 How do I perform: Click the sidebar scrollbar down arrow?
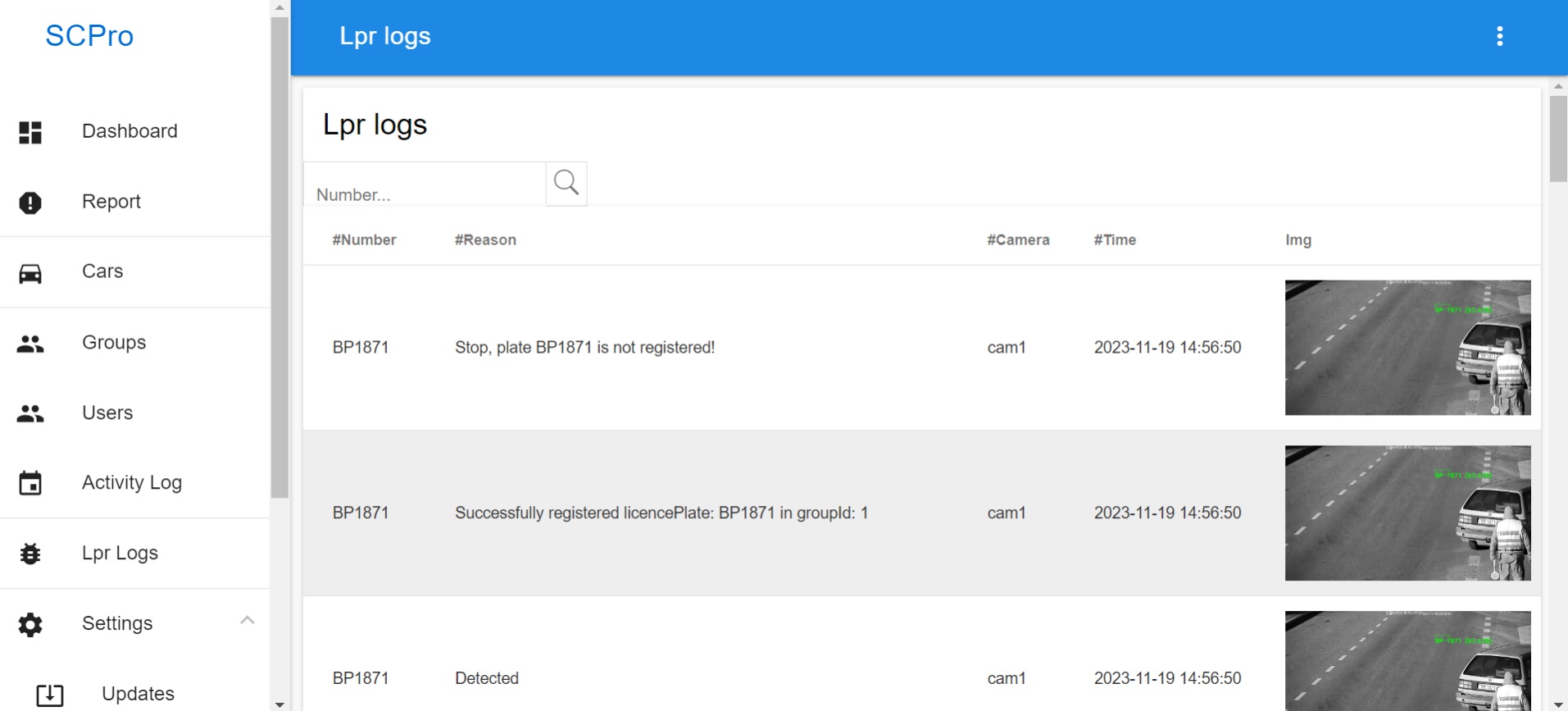click(x=280, y=704)
